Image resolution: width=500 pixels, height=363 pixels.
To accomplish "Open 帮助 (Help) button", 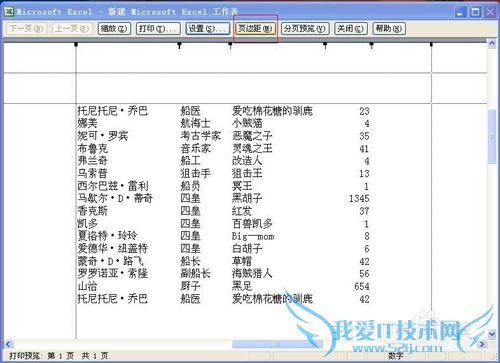I will click(389, 29).
